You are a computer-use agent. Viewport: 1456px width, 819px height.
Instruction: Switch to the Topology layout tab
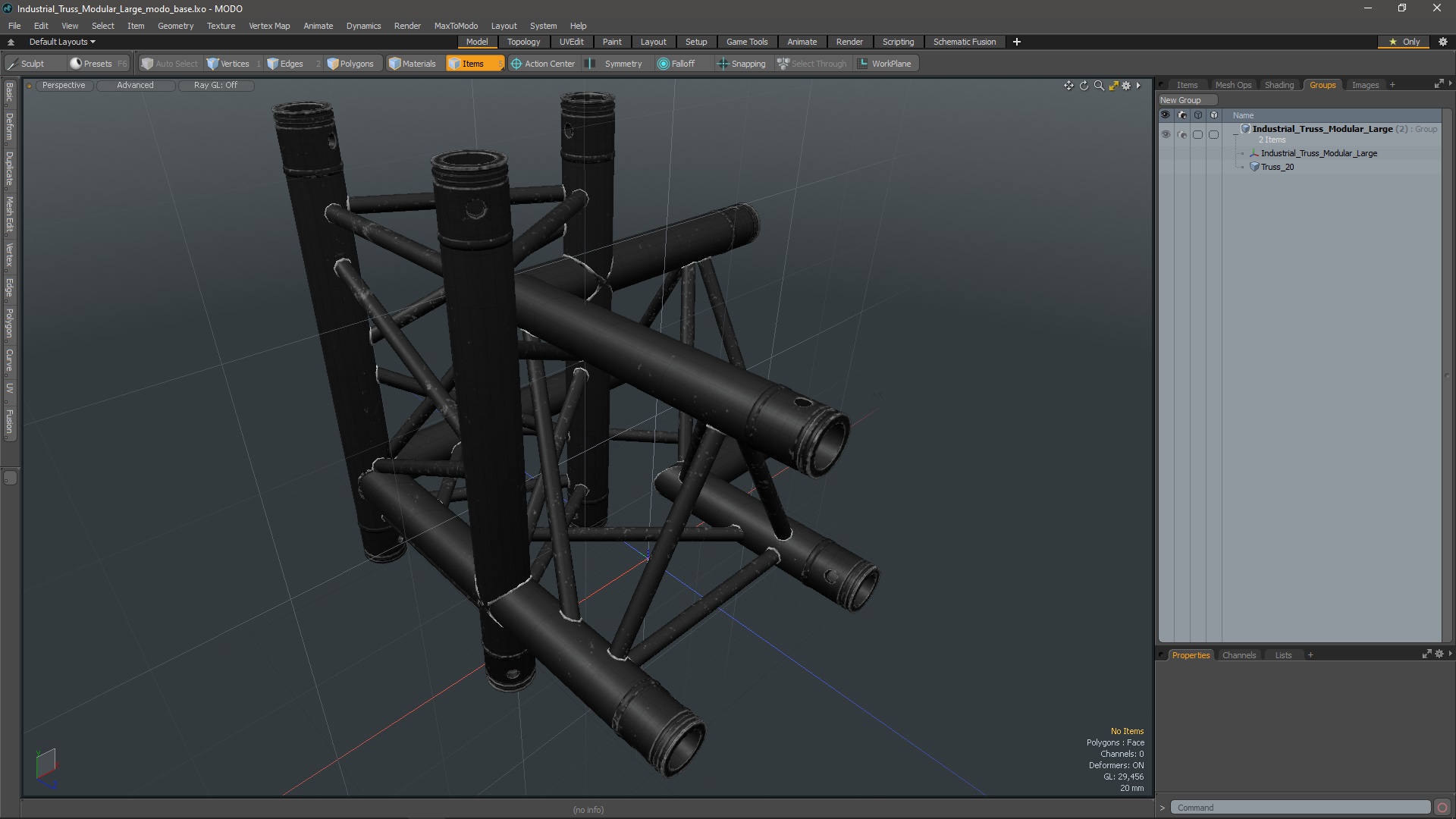[x=523, y=42]
